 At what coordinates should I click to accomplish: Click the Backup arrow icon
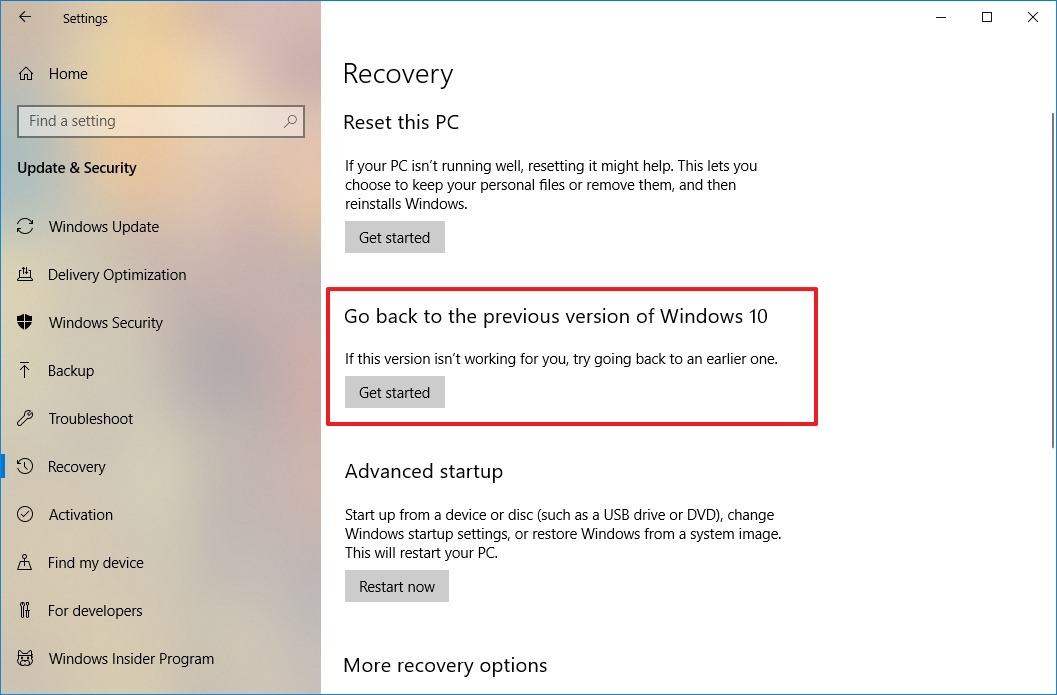click(x=26, y=371)
